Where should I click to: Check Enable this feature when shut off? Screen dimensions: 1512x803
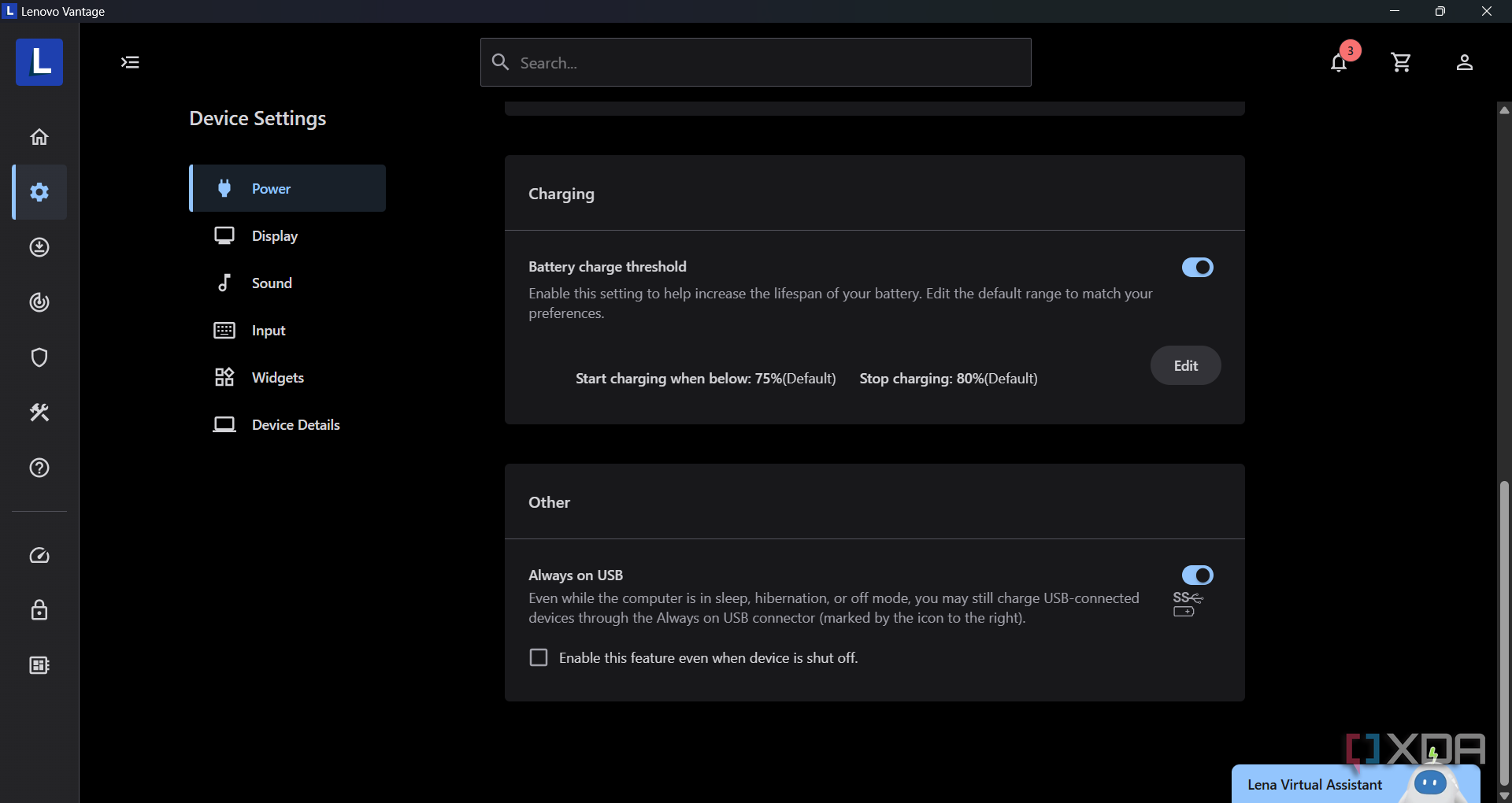click(539, 657)
